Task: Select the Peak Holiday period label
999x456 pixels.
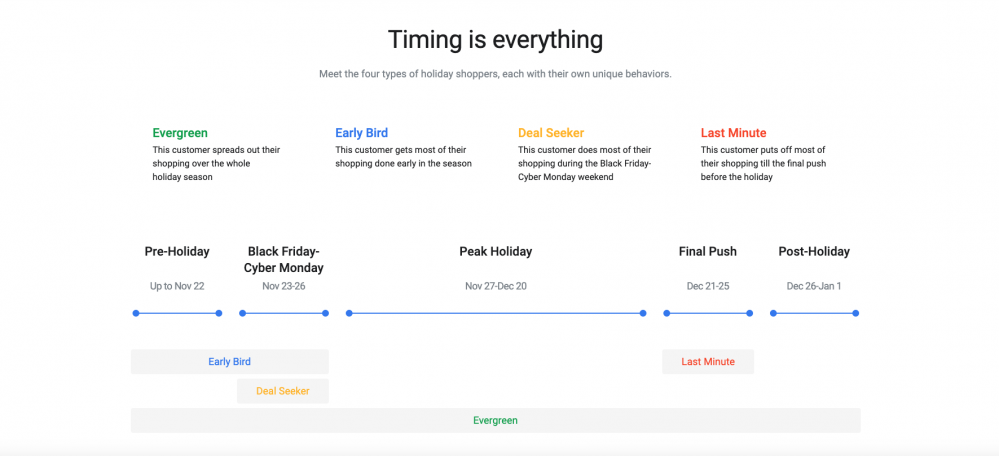Action: (x=496, y=252)
